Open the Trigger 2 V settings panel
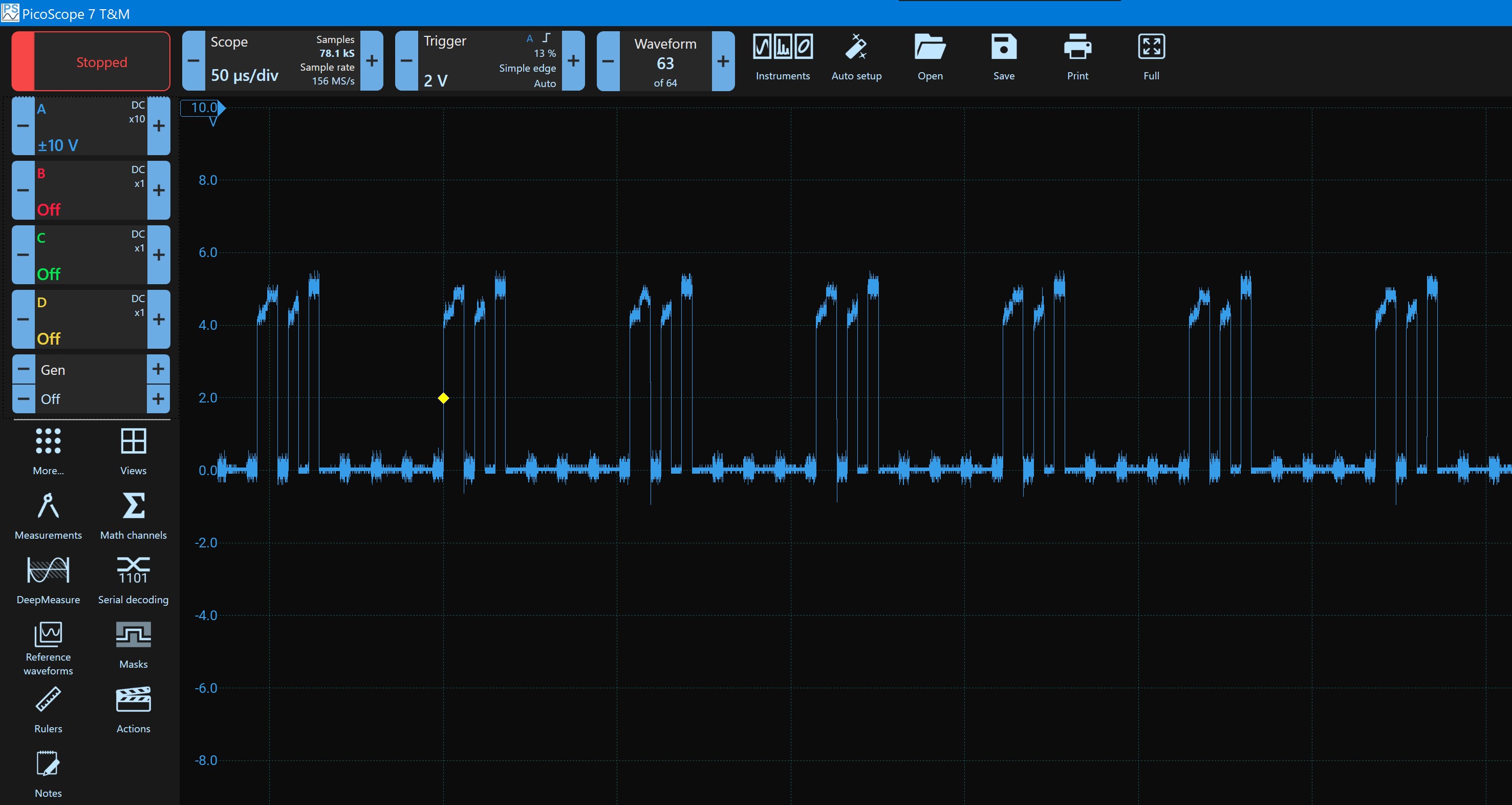Screen dimensions: 1512x805 [489, 61]
